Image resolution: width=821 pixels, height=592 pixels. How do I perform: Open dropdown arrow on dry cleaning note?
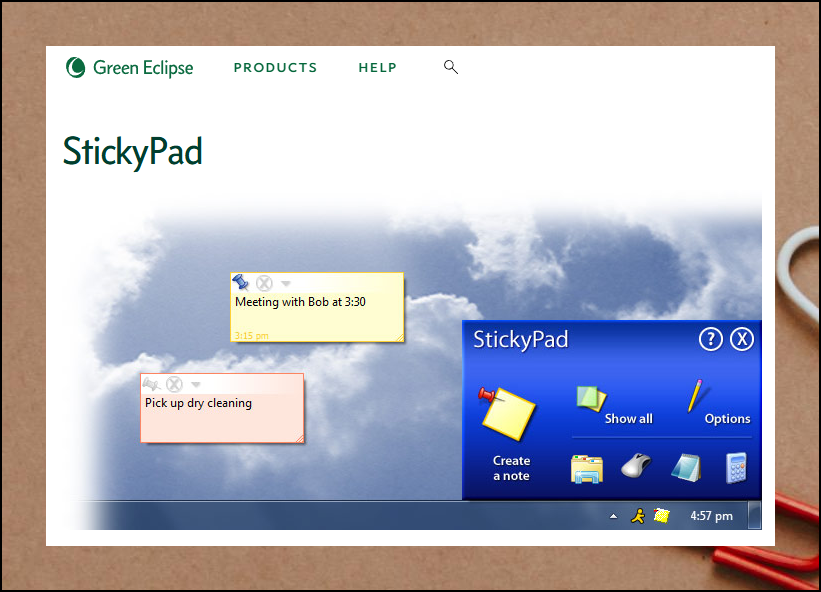196,384
